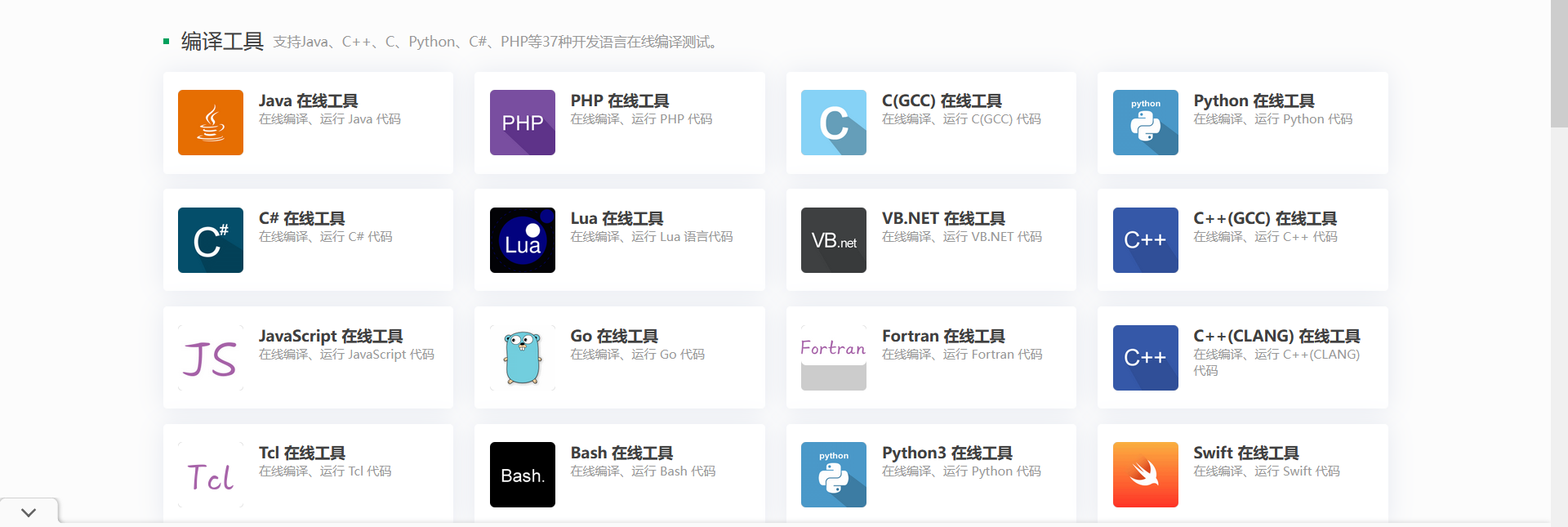
Task: Click description '在线编译、运行 C(GCC) 代码'
Action: 962,119
